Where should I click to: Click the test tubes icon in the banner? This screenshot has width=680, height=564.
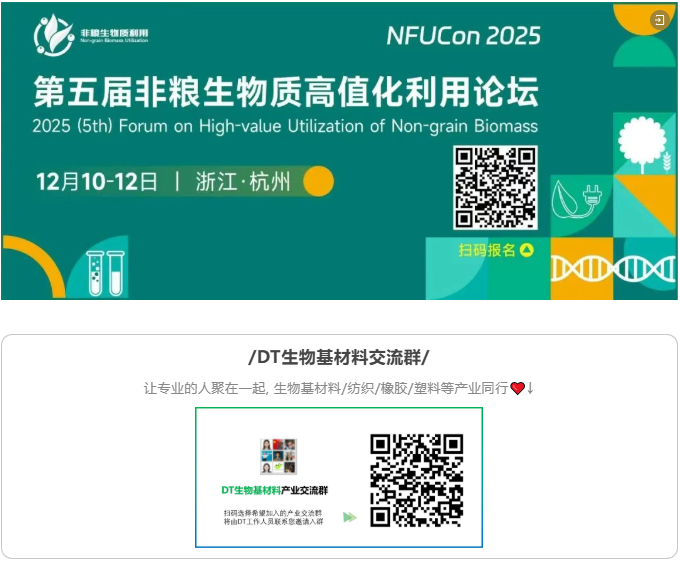(106, 273)
